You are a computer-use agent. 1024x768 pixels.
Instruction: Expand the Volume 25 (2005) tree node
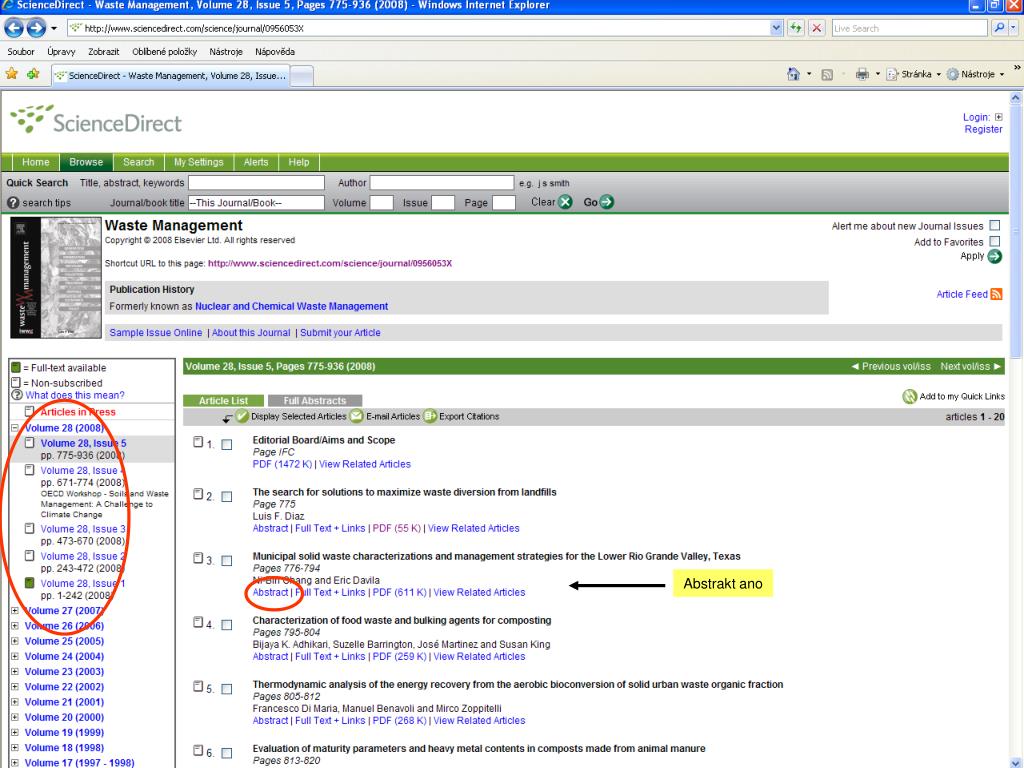click(15, 641)
